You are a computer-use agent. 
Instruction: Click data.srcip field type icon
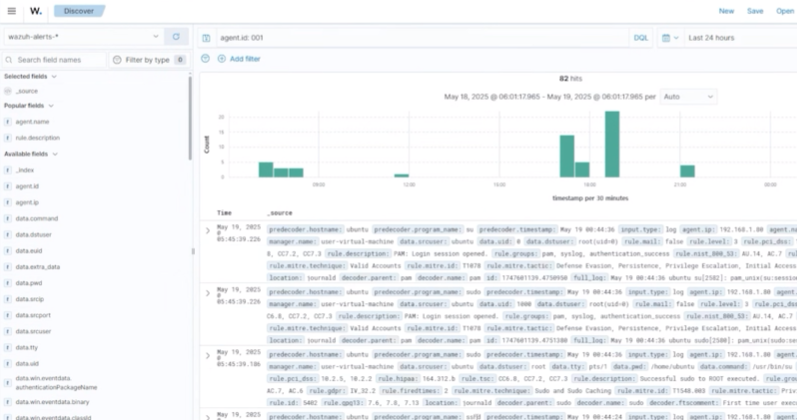(x=8, y=299)
